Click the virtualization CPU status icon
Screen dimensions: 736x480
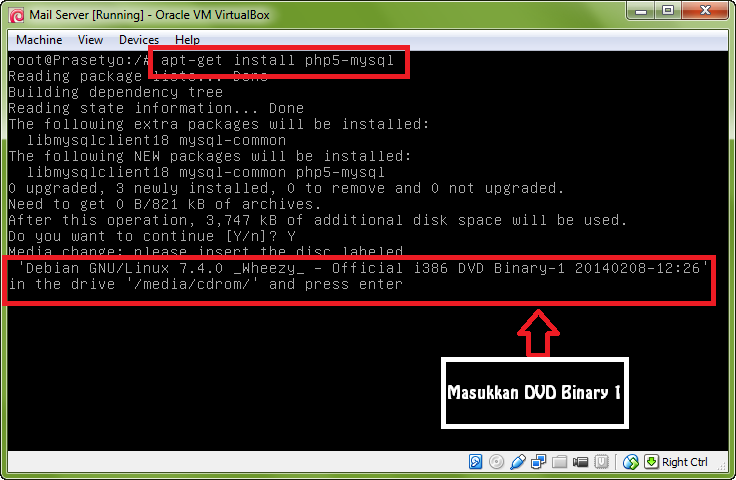[x=601, y=462]
